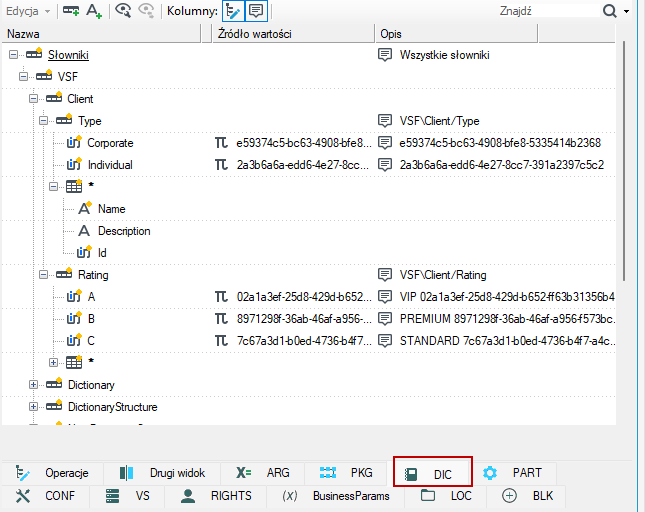Select rating entry A

point(91,297)
